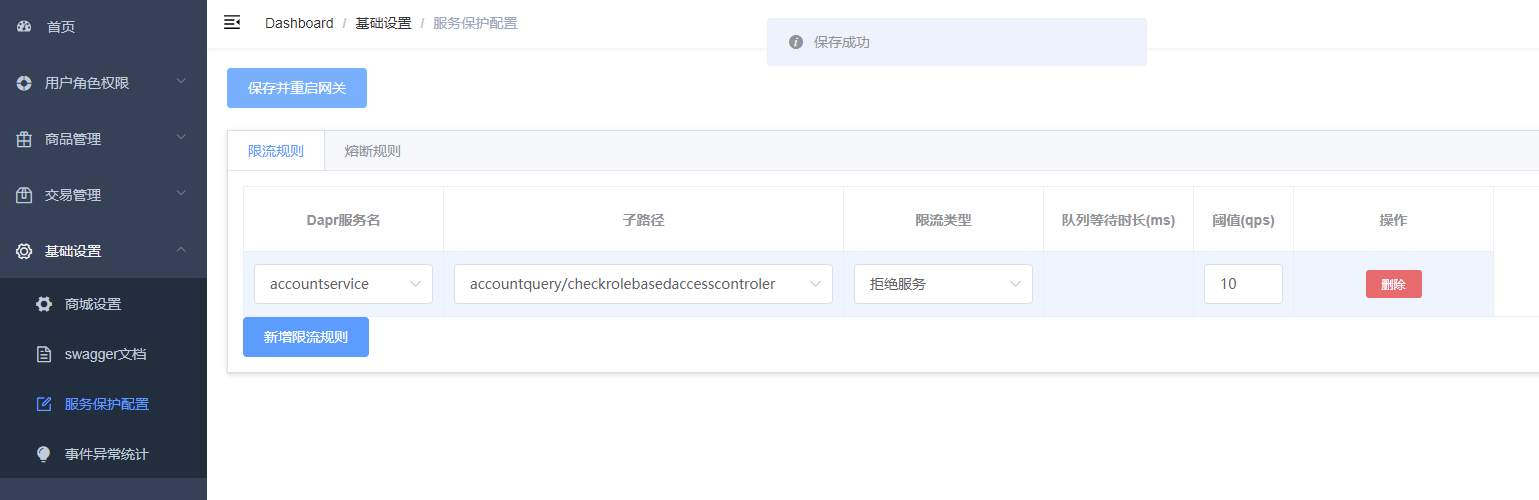This screenshot has width=1539, height=500.
Task: Click the 阈值 input showing 10
Action: (x=1243, y=284)
